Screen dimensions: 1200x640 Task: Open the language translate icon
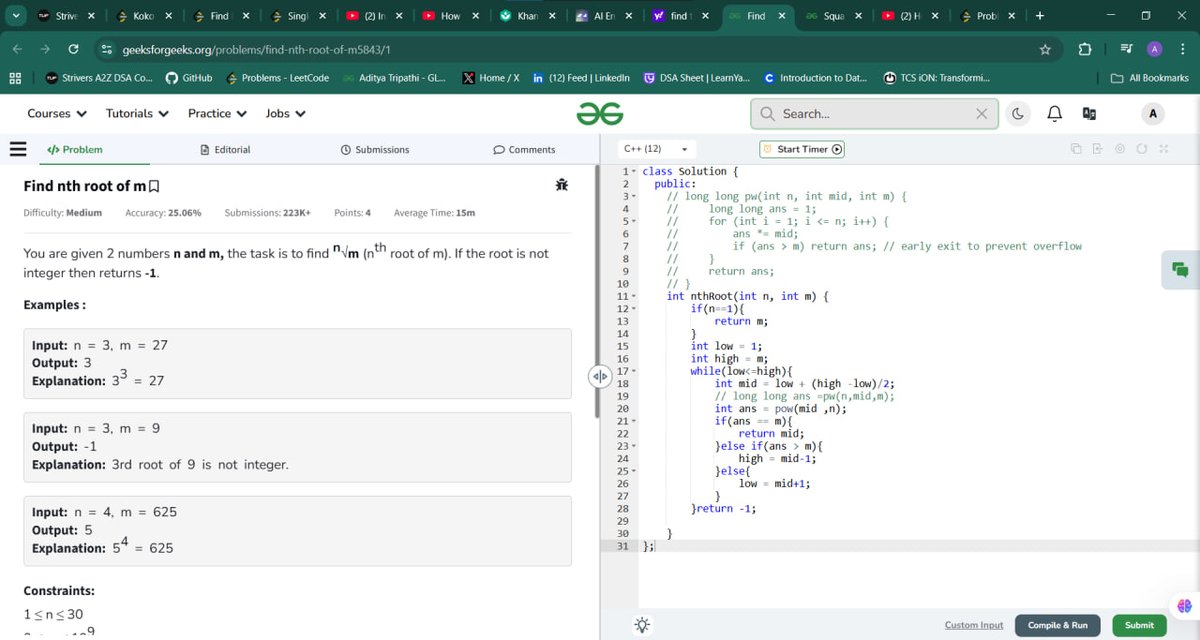click(1089, 114)
